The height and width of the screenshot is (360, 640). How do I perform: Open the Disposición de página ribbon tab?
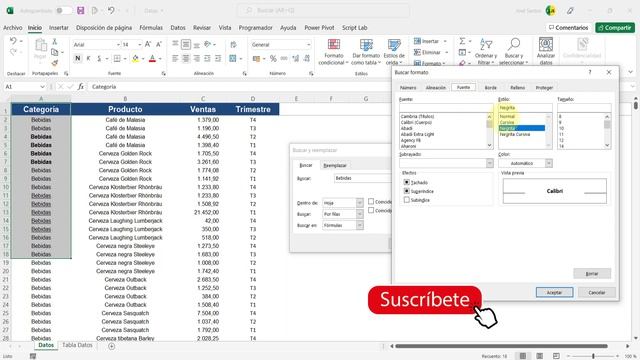[104, 28]
